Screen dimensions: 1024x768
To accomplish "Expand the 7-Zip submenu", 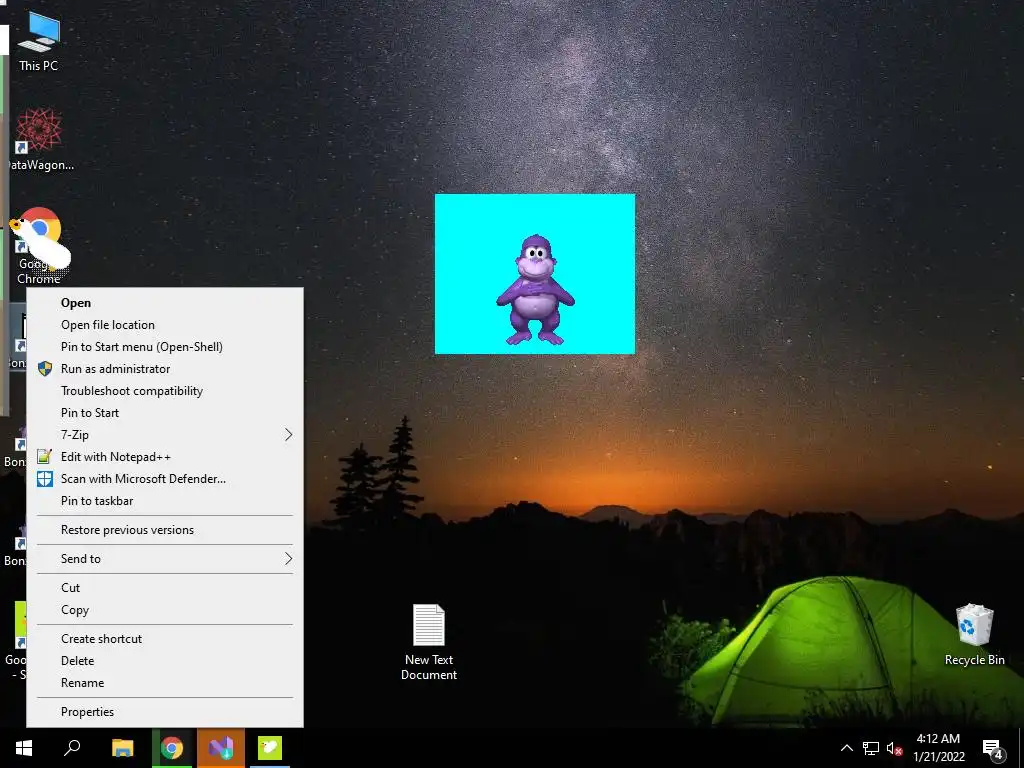I will coord(165,435).
